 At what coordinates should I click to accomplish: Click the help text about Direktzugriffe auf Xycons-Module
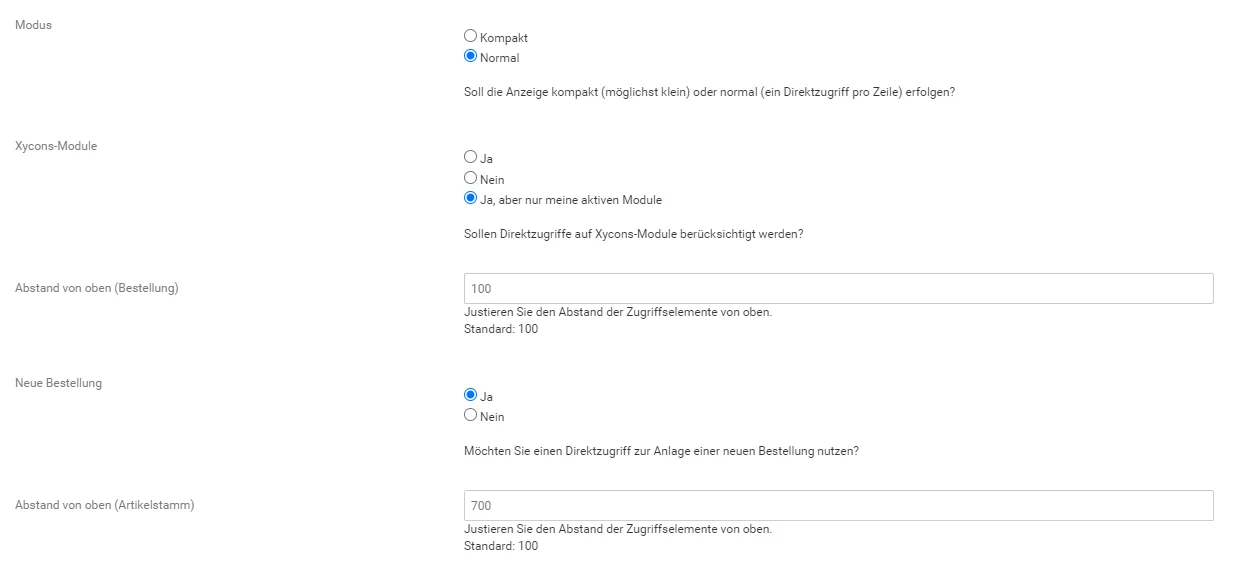[635, 234]
